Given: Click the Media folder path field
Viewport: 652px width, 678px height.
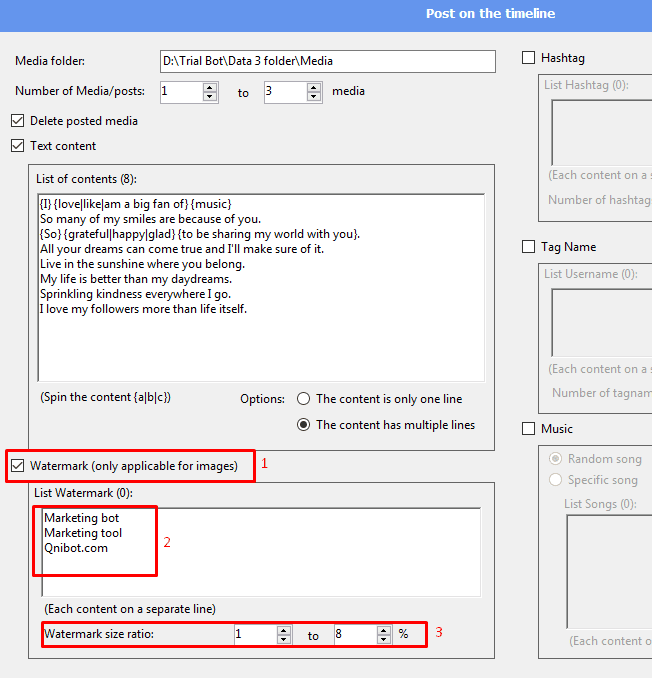Looking at the screenshot, I should (x=327, y=61).
